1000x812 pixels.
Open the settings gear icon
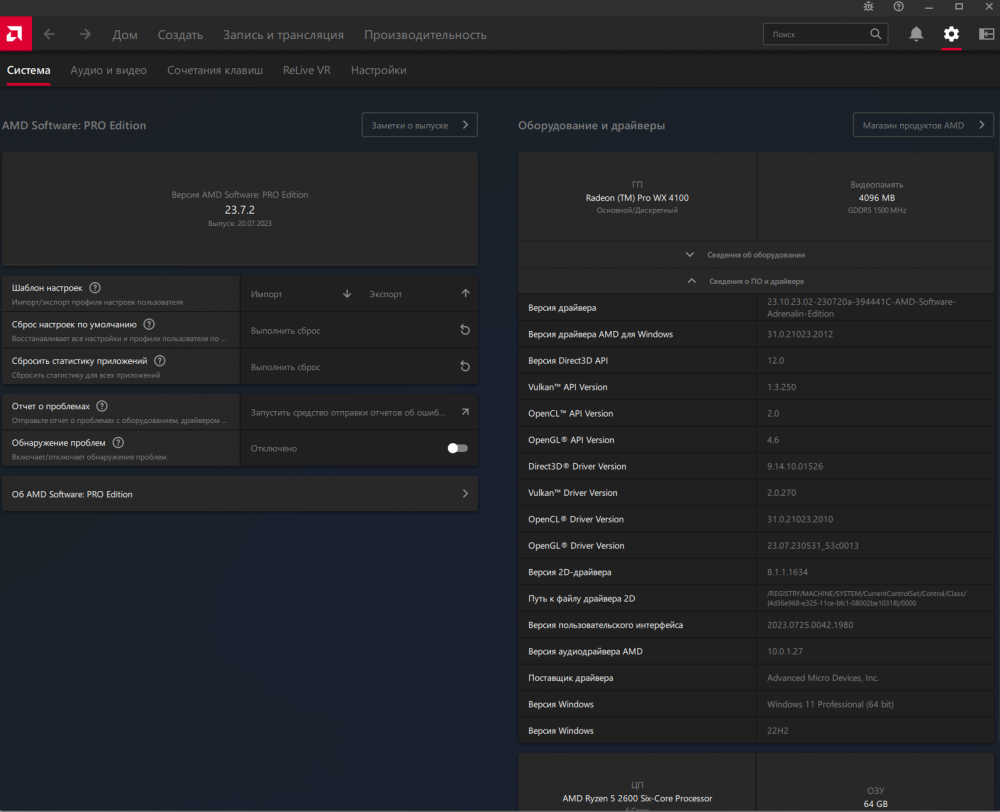(951, 34)
